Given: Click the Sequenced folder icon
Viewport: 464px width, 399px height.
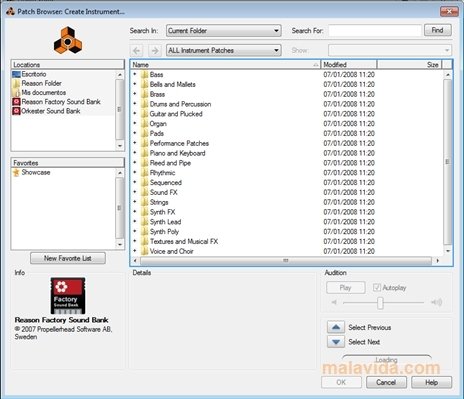Looking at the screenshot, I should click(144, 183).
